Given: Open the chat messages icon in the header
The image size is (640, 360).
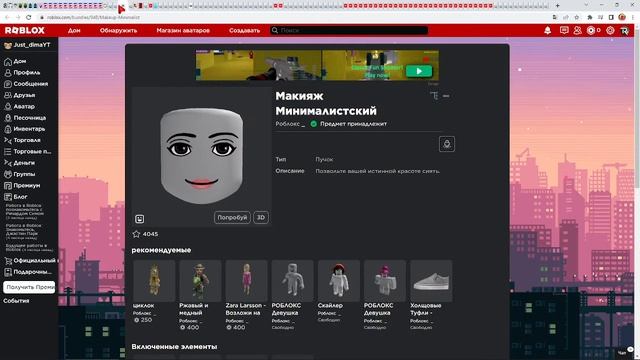Looking at the screenshot, I should tap(564, 31).
